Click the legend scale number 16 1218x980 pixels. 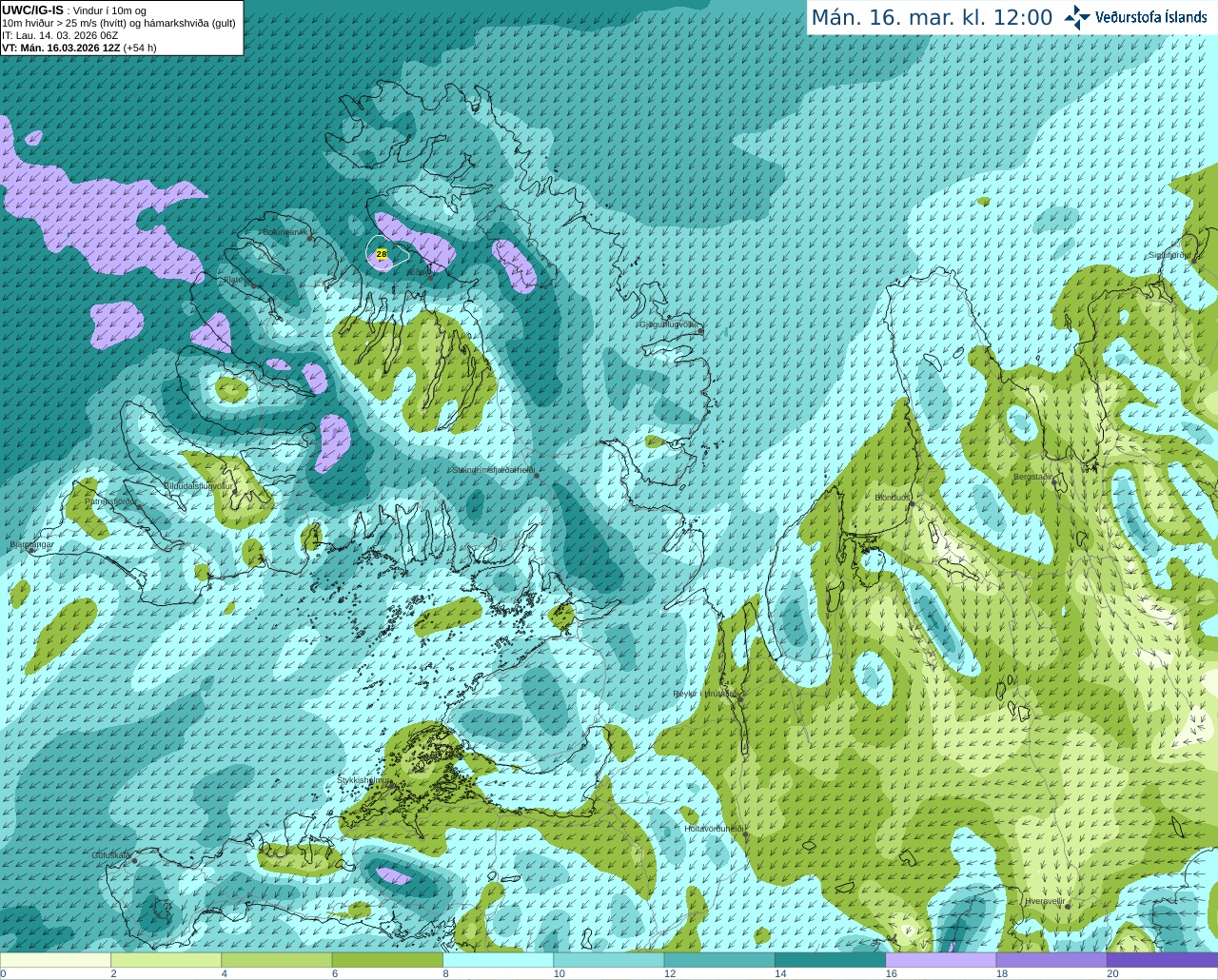[892, 973]
